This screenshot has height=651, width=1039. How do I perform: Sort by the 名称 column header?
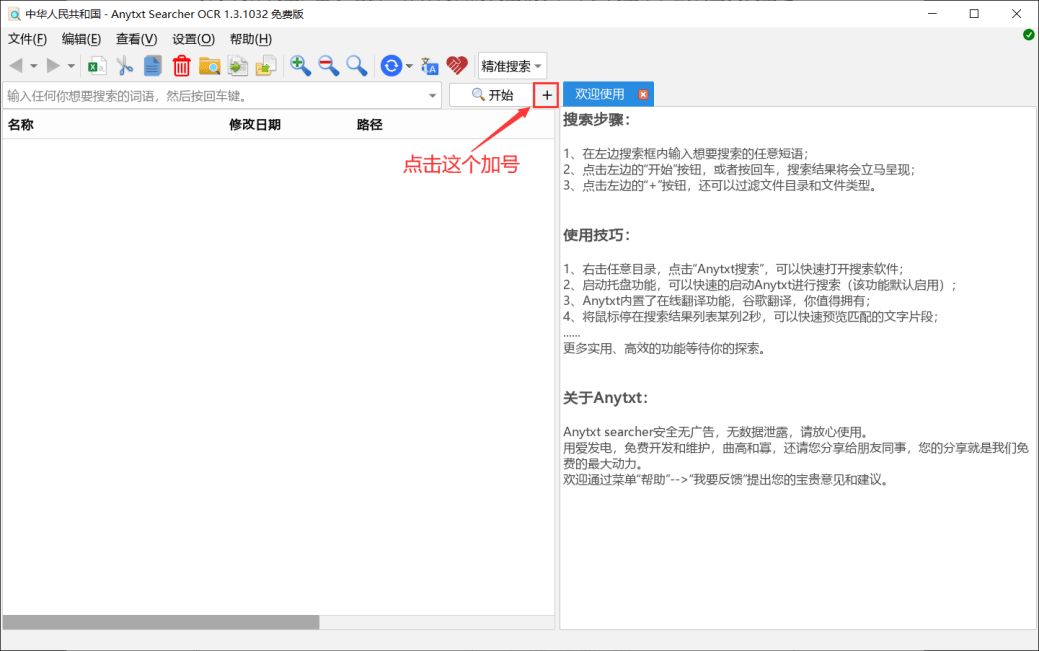21,125
